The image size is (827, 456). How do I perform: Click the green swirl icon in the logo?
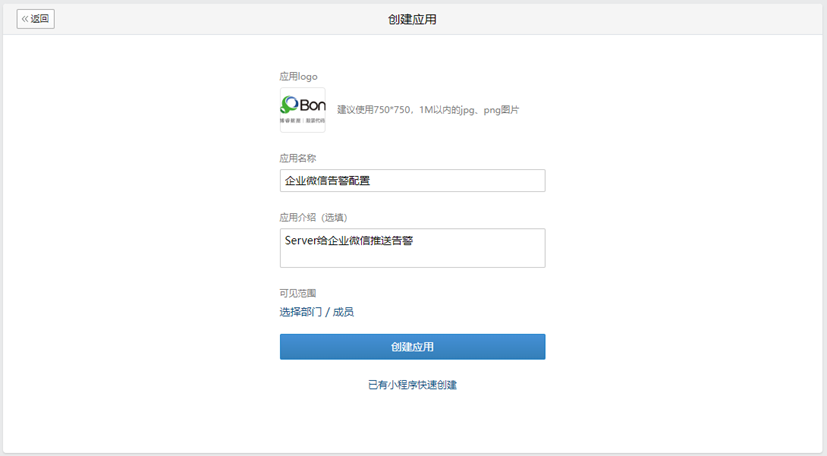click(289, 104)
